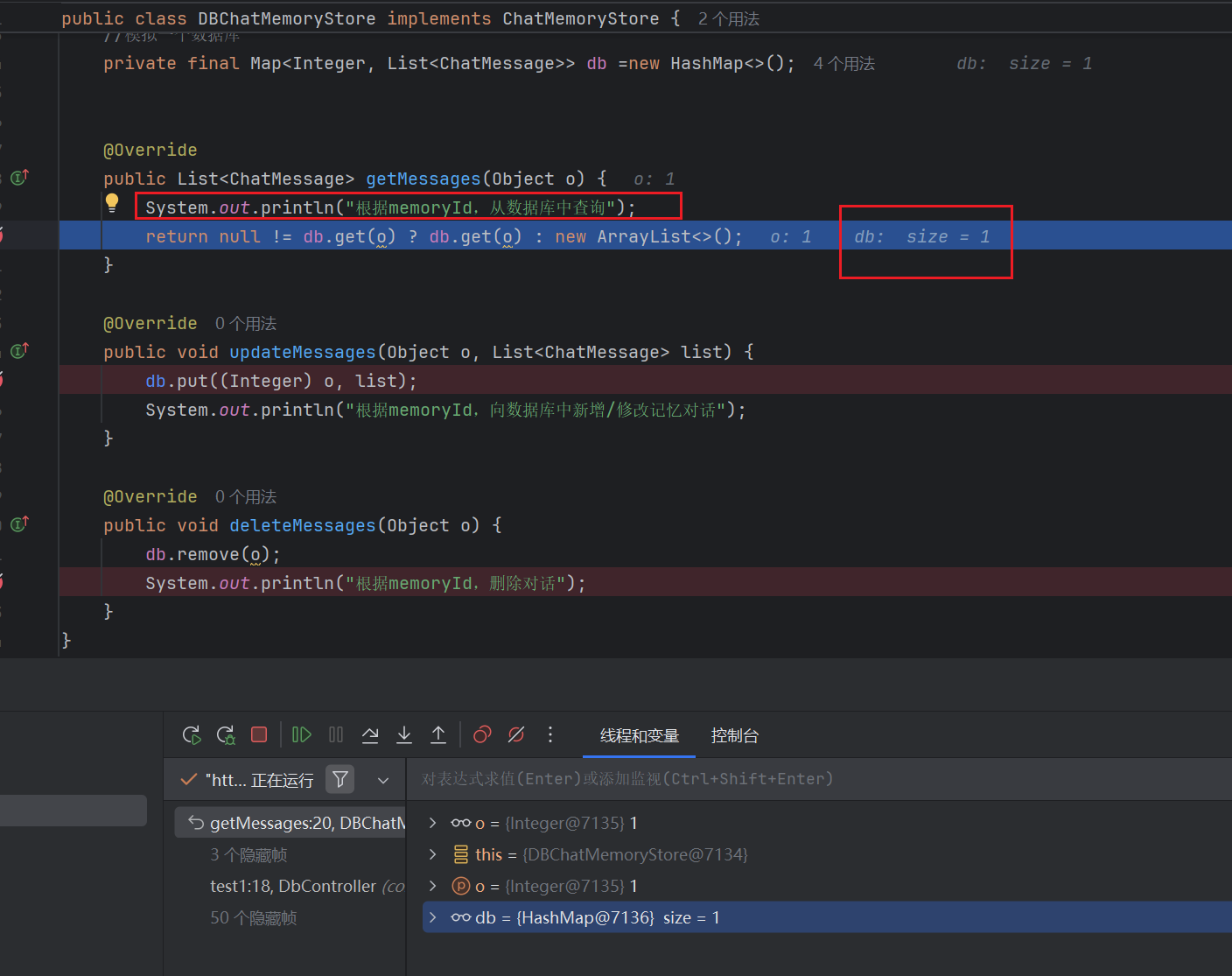Click the getMessages method name
Image resolution: width=1232 pixels, height=976 pixels.
click(x=423, y=179)
